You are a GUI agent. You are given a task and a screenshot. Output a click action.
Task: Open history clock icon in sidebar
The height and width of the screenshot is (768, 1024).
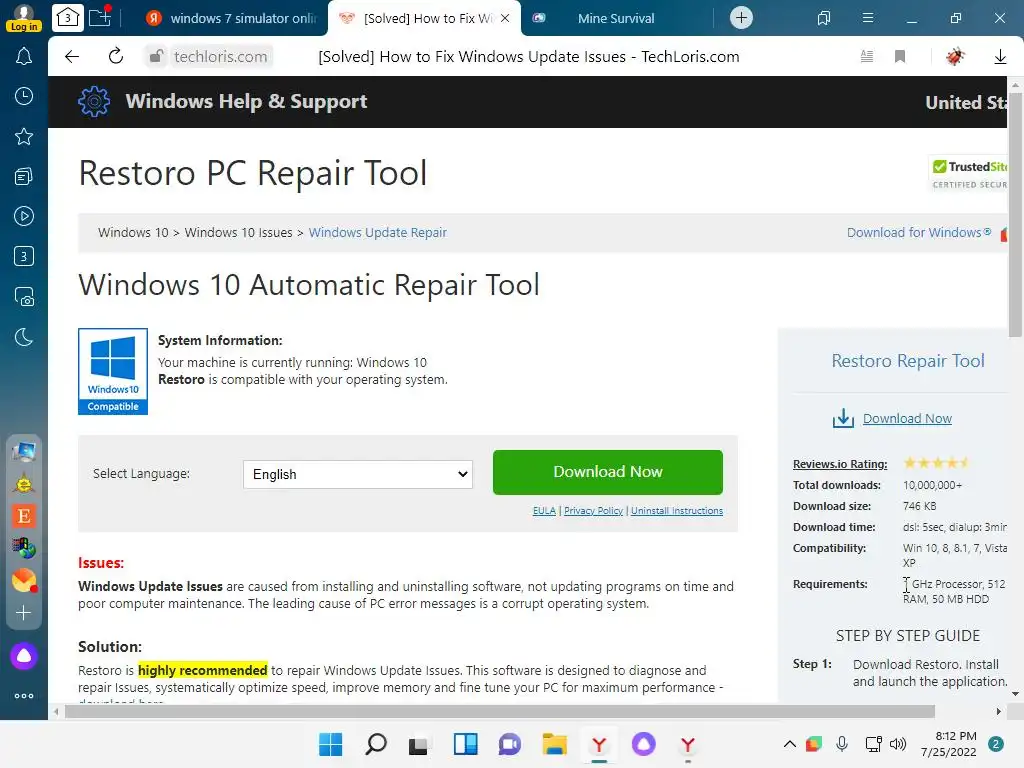pyautogui.click(x=24, y=97)
